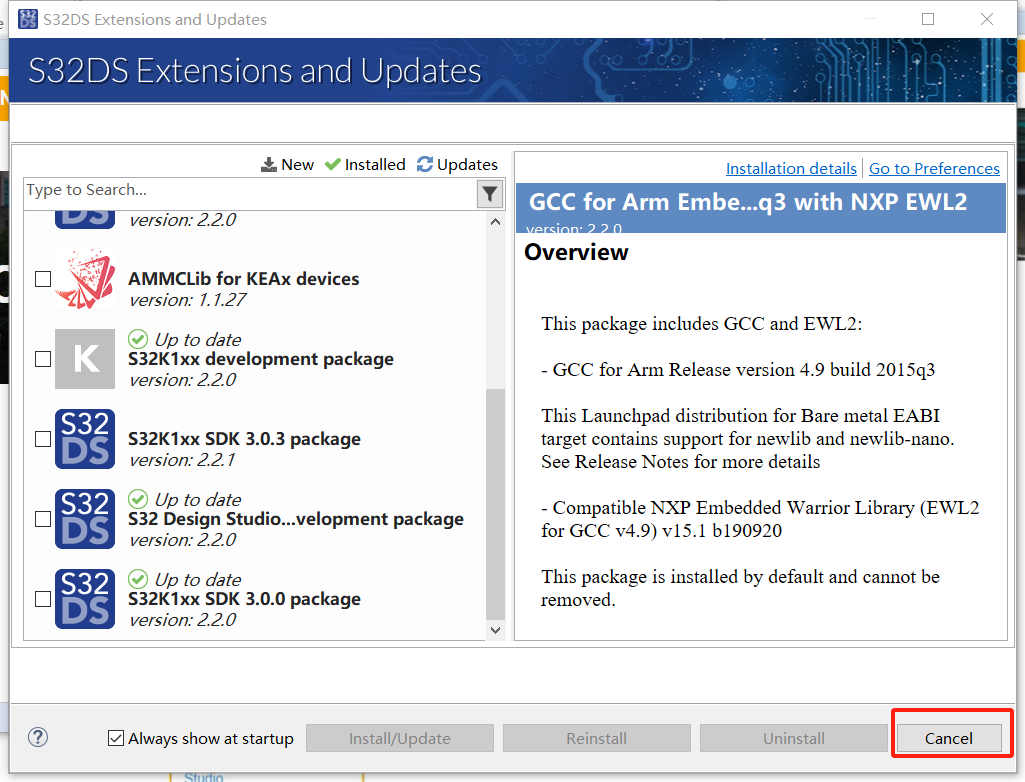Click the gray K icon of S32K1xx development package
The width and height of the screenshot is (1025, 782).
click(85, 359)
